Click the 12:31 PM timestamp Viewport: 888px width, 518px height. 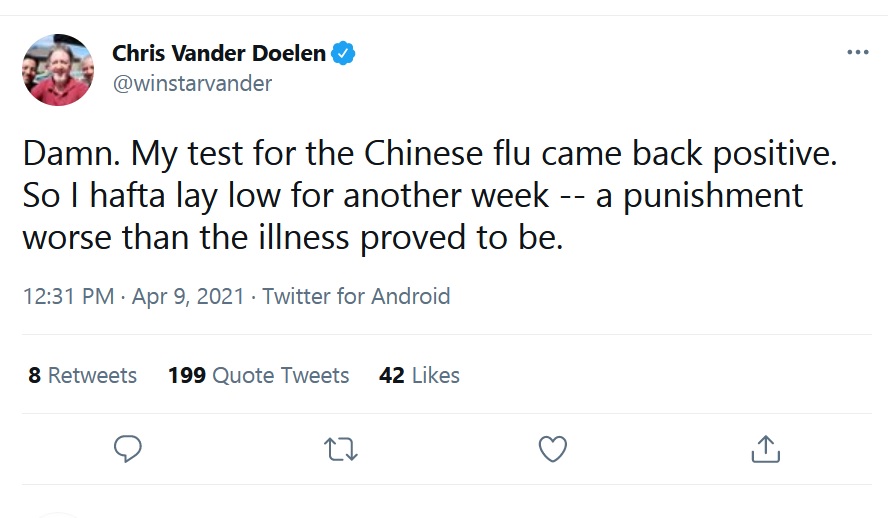pos(67,296)
